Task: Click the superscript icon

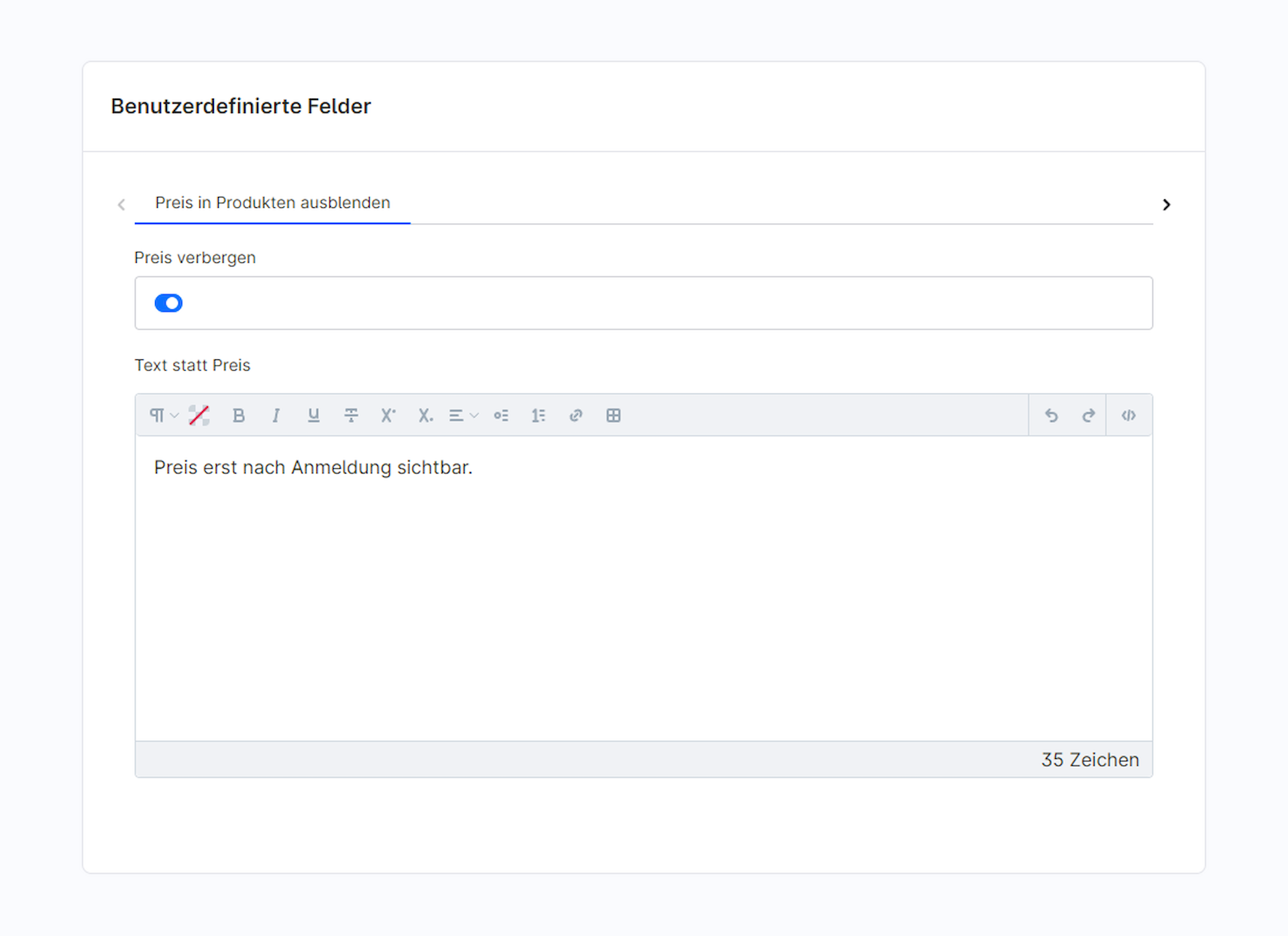Action: (388, 416)
